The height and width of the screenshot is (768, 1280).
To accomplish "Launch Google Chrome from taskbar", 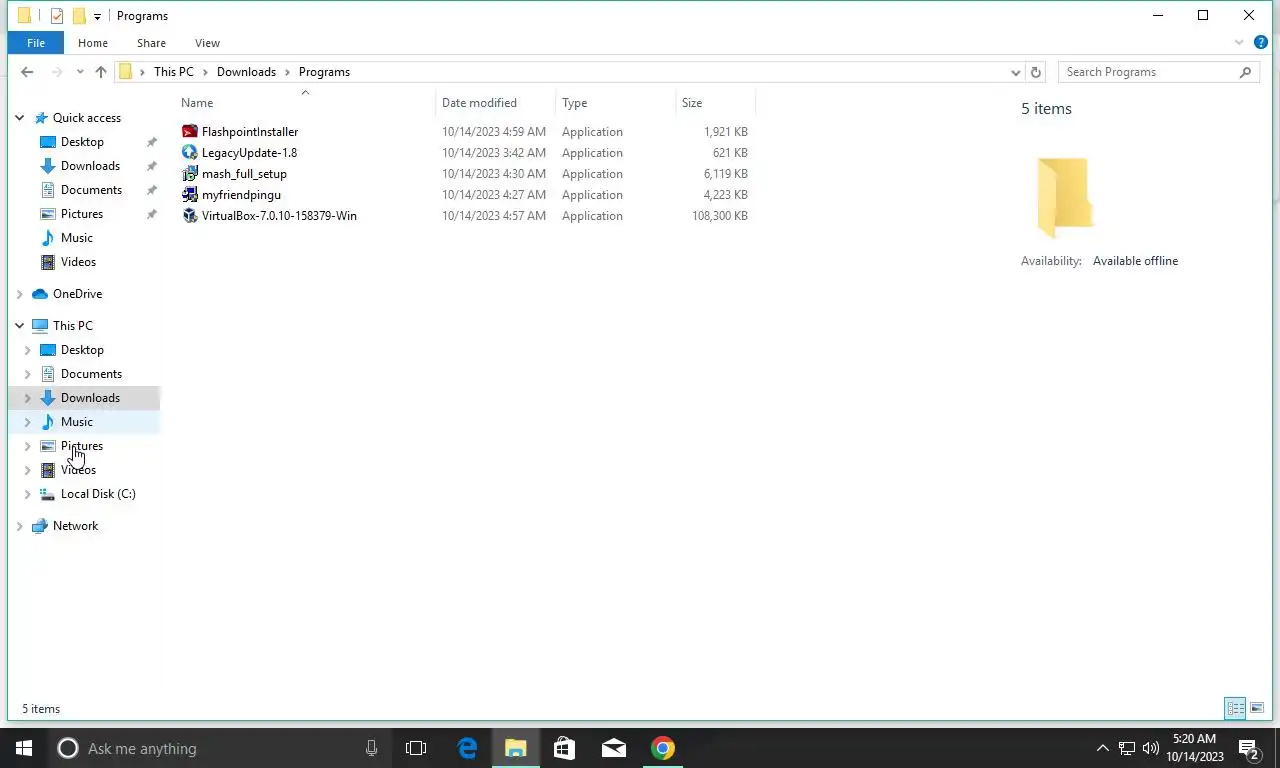I will [x=663, y=748].
